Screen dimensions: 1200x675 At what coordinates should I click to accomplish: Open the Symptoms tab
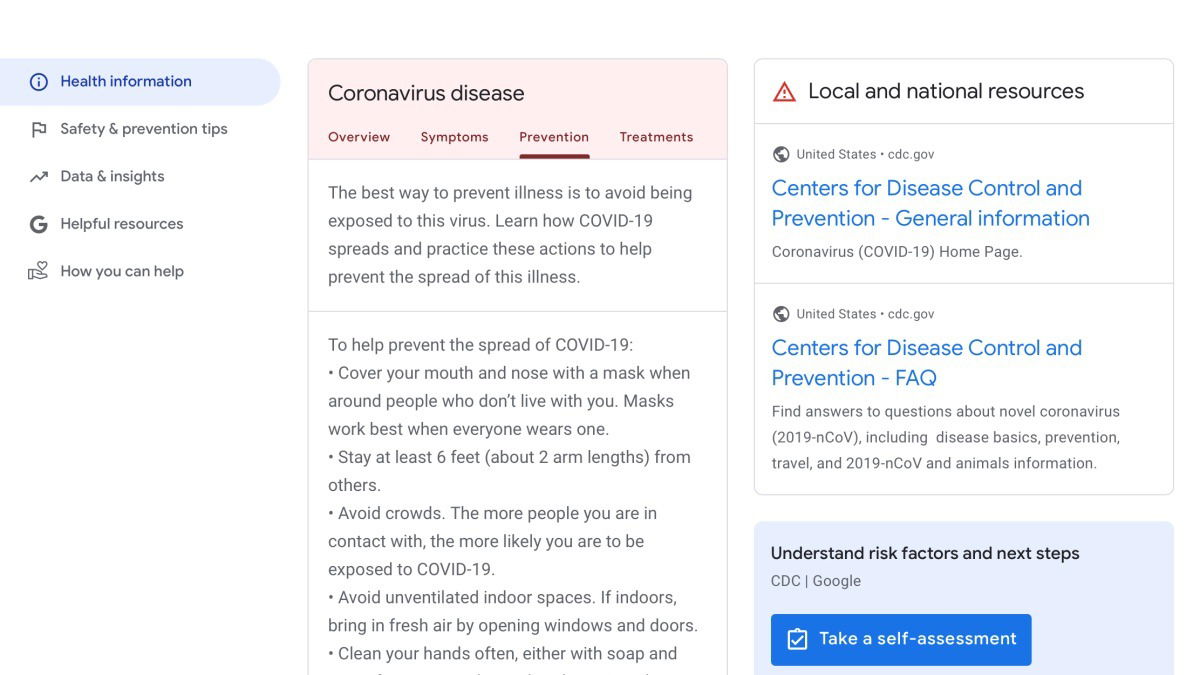454,137
